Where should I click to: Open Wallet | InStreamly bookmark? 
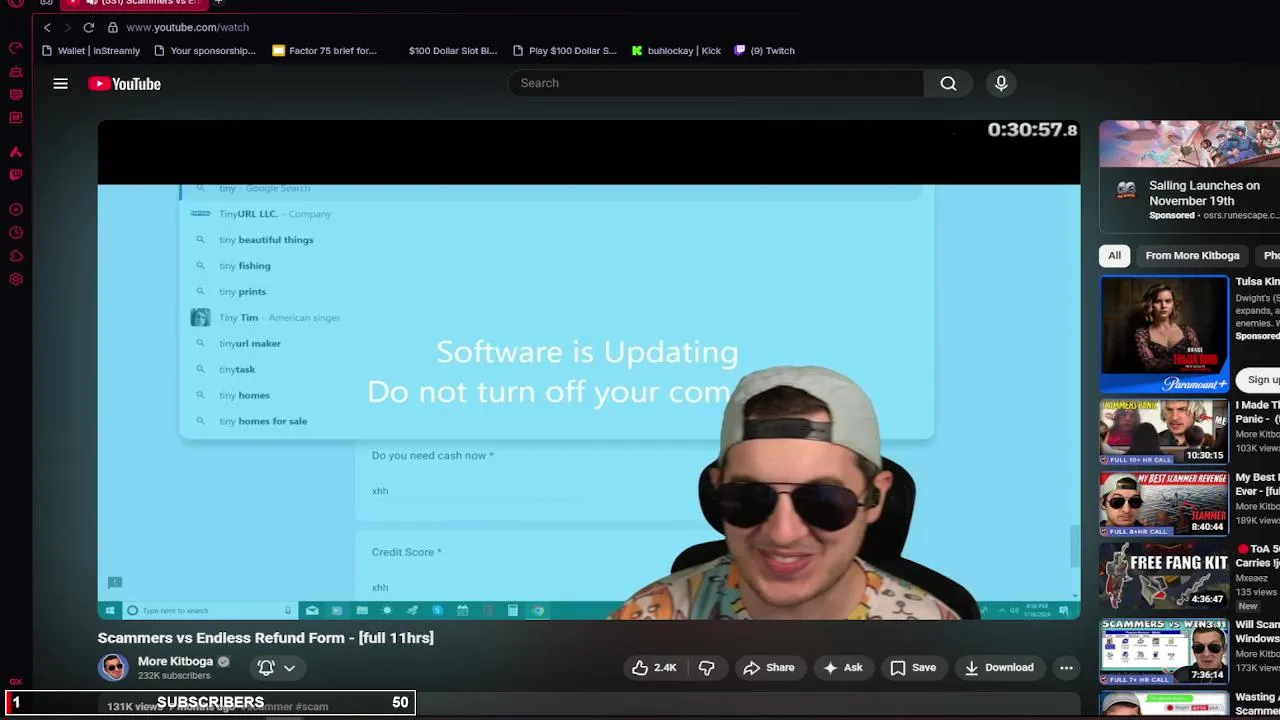coord(90,50)
